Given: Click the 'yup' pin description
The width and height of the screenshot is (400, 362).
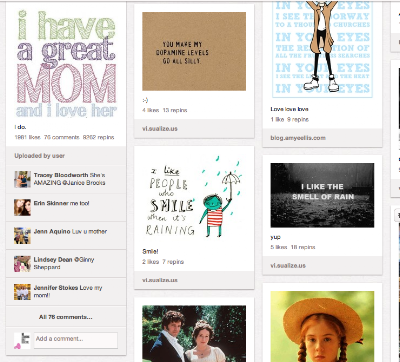Looking at the screenshot, I should click(x=275, y=237).
